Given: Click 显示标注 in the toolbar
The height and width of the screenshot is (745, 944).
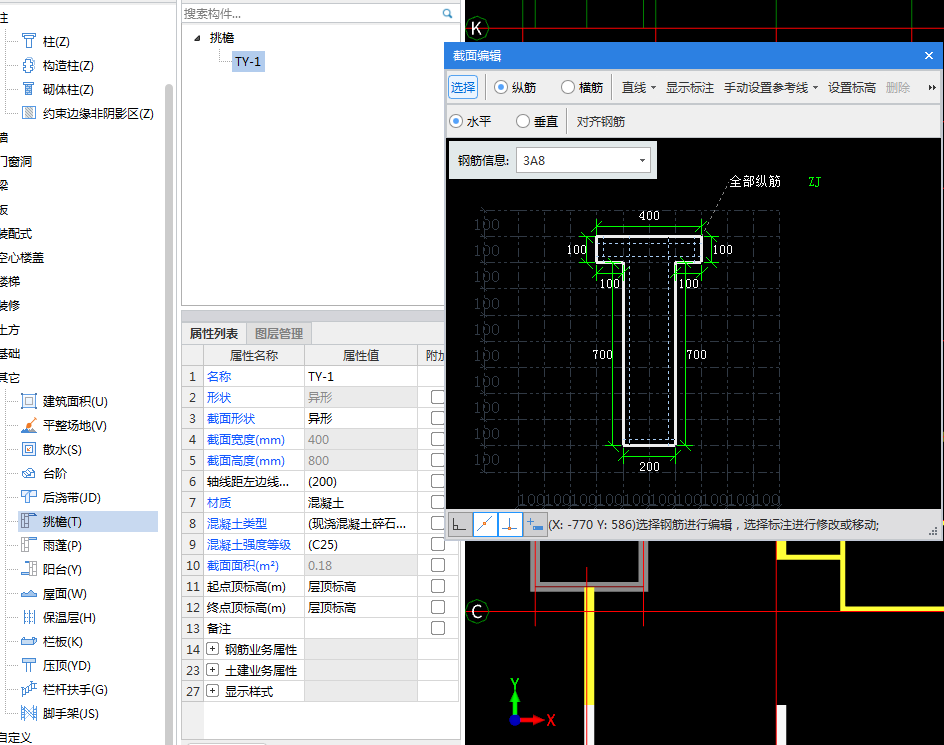Looking at the screenshot, I should pos(689,88).
